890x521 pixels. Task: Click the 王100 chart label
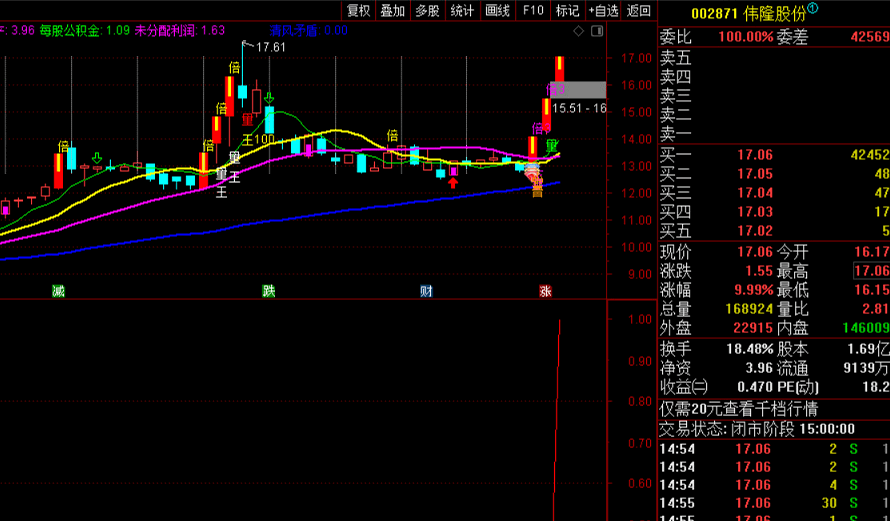[258, 139]
